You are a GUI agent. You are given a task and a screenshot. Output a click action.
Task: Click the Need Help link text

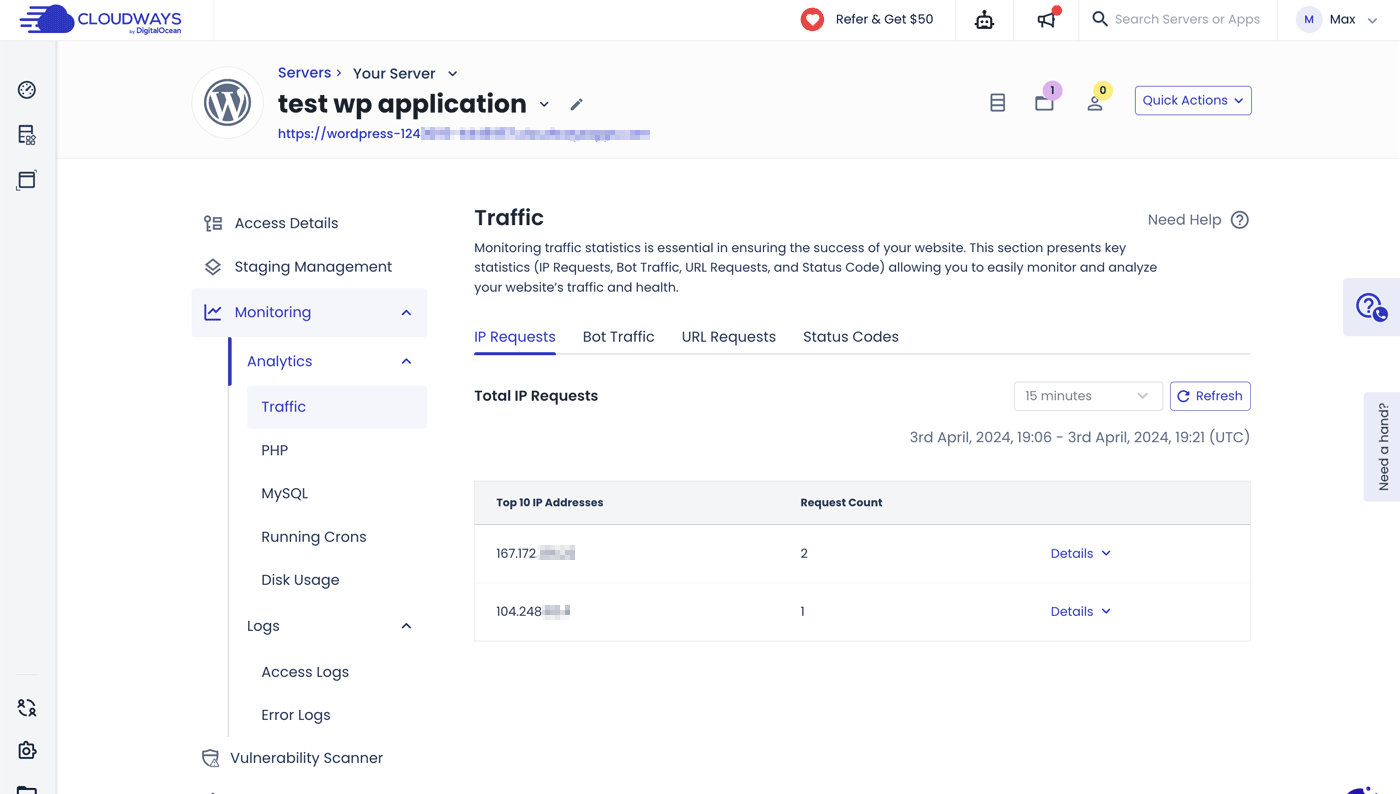(1185, 220)
